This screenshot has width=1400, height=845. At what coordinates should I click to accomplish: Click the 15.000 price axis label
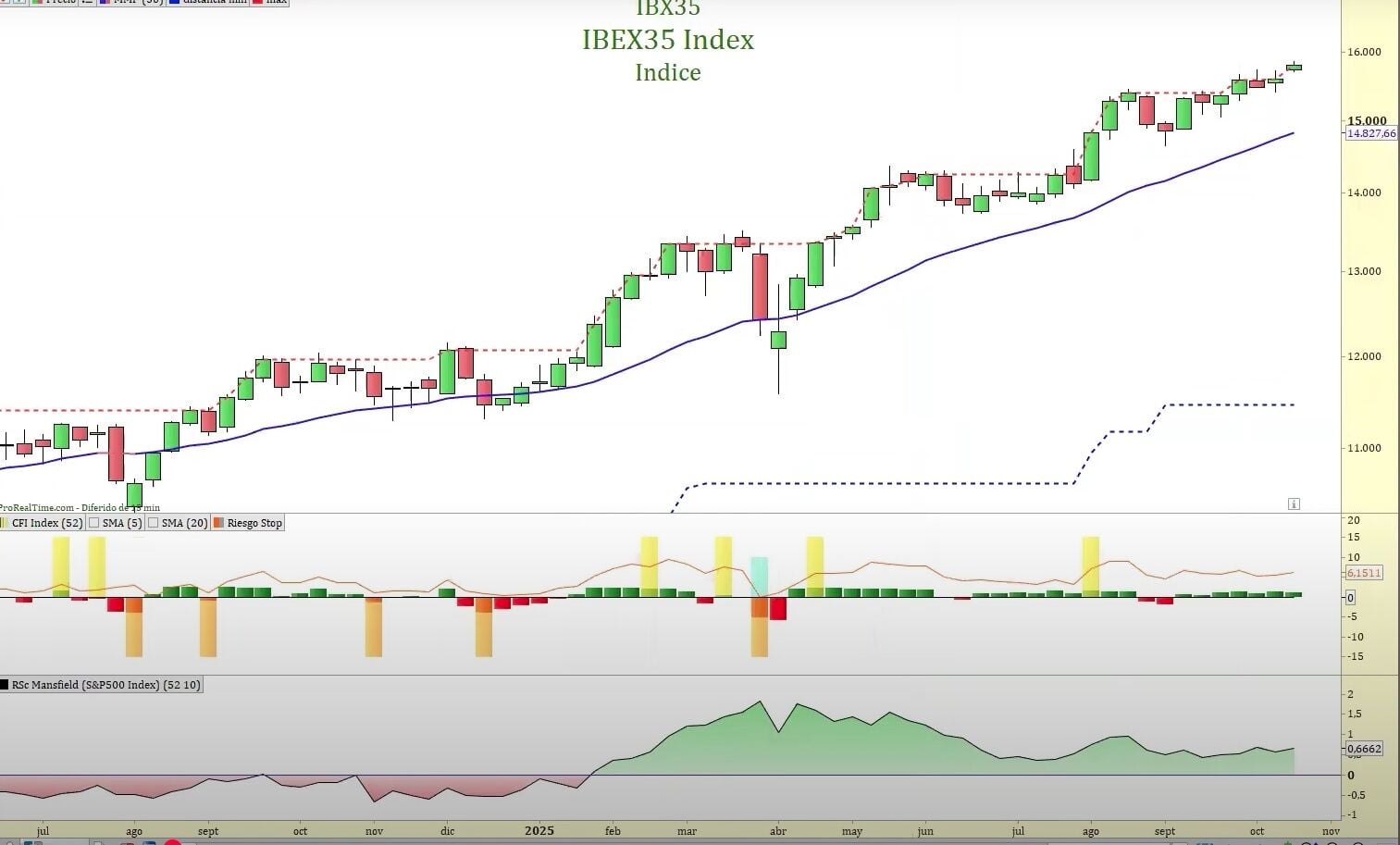1367,120
